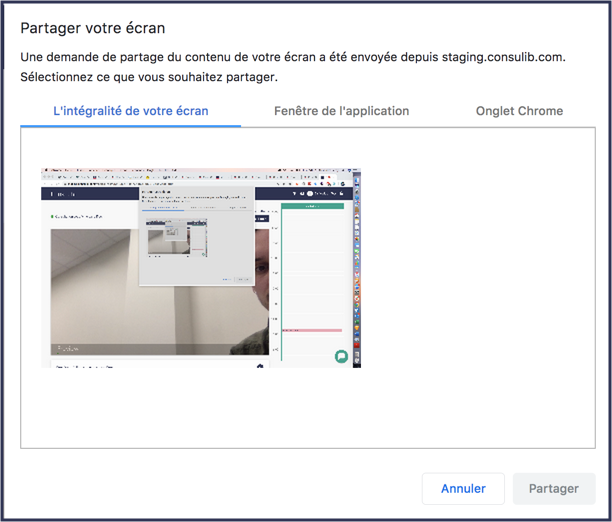Click the green status dot in the preview

click(x=52, y=216)
